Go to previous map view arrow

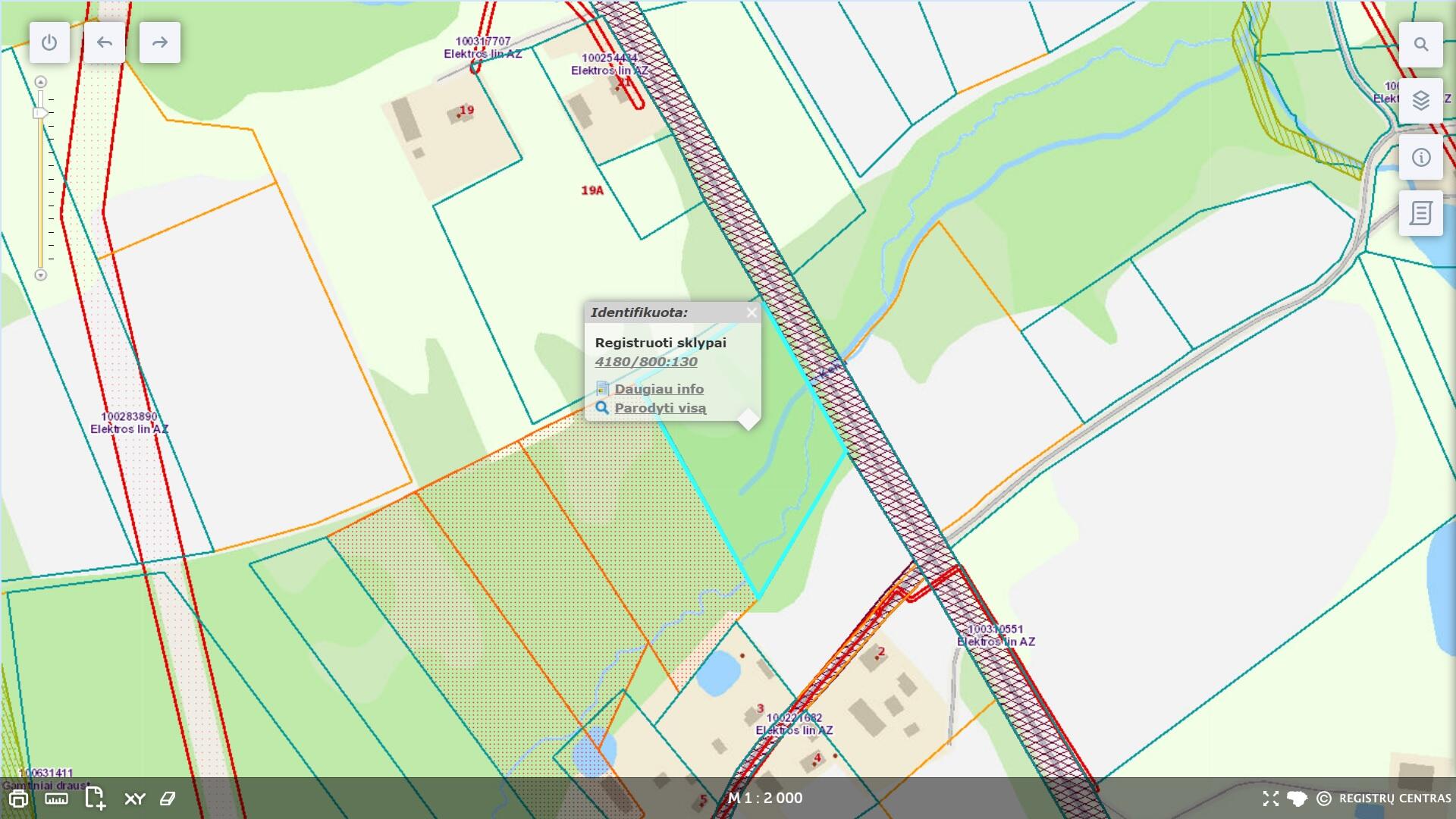click(x=105, y=42)
